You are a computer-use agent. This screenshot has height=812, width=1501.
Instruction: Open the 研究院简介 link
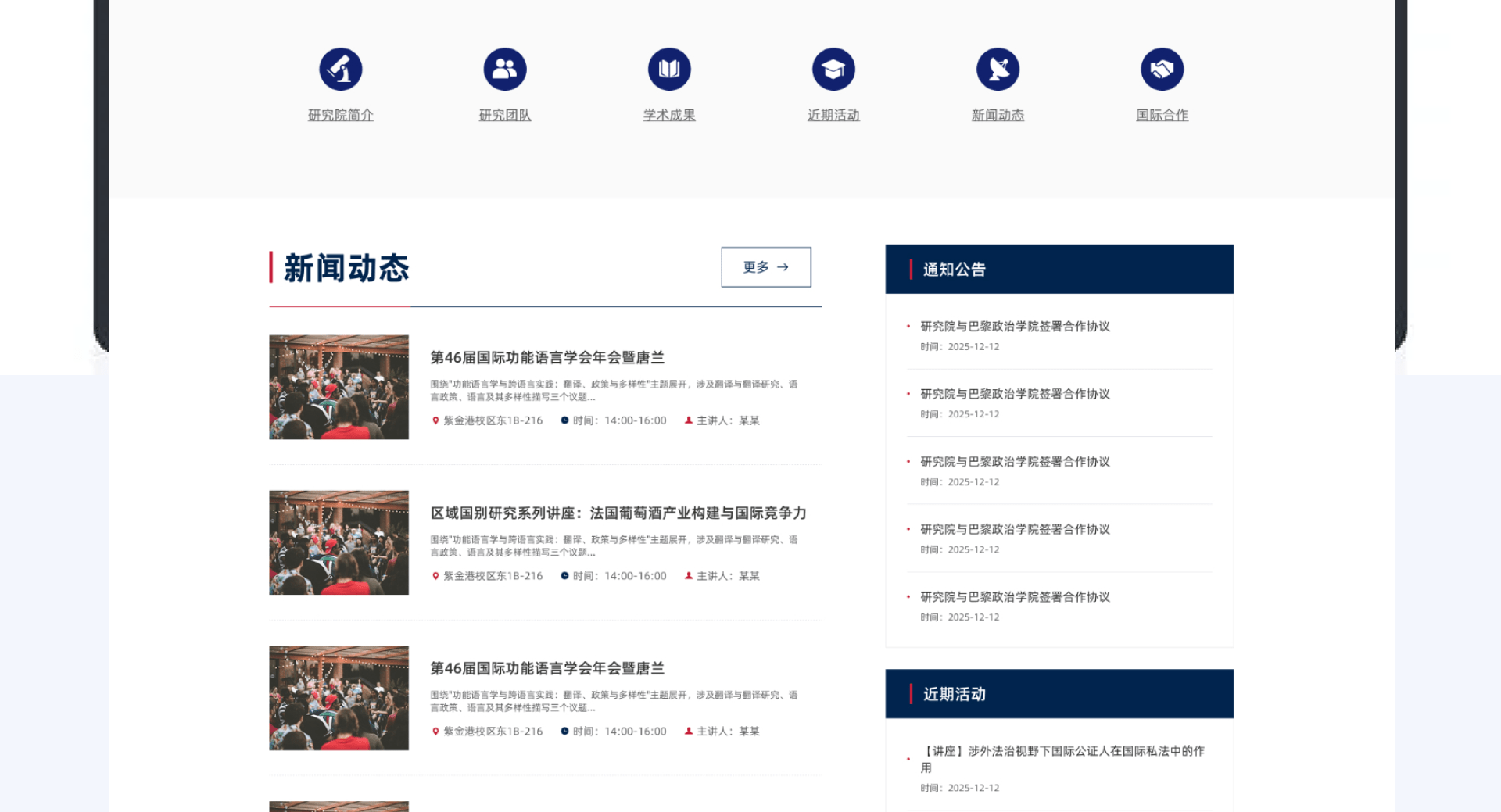[340, 115]
